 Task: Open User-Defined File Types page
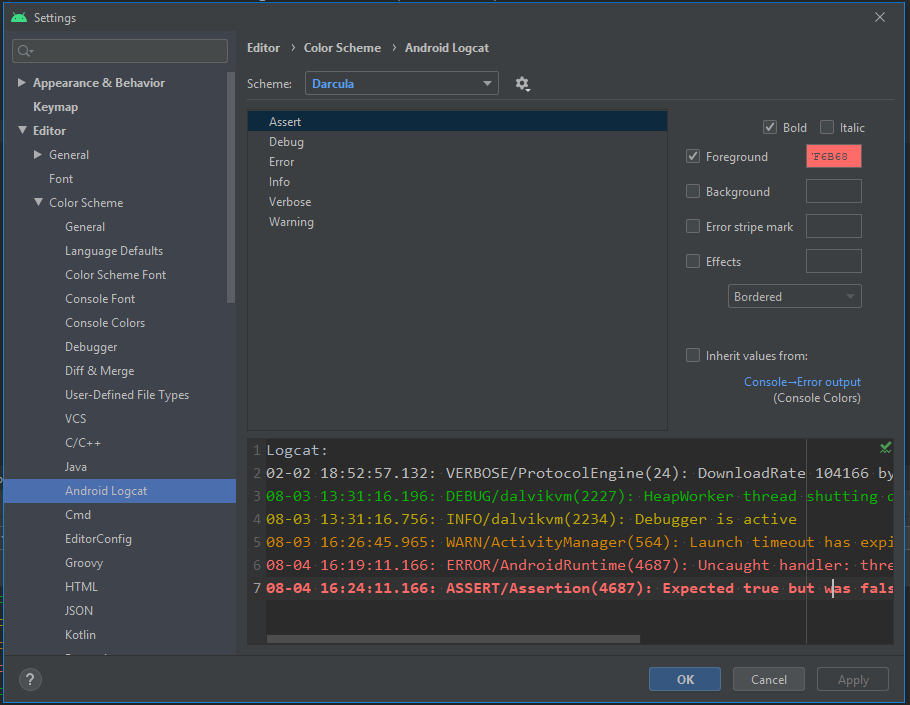click(x=127, y=395)
